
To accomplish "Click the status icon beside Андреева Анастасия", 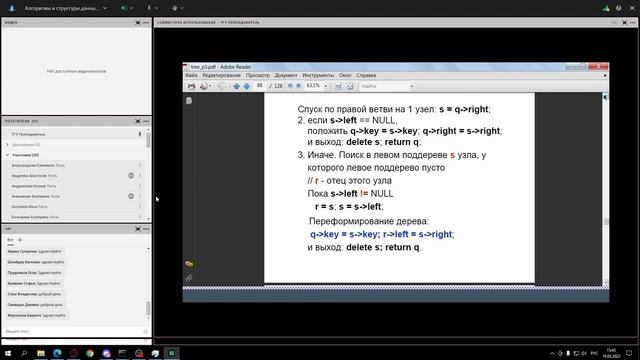I will coord(131,176).
